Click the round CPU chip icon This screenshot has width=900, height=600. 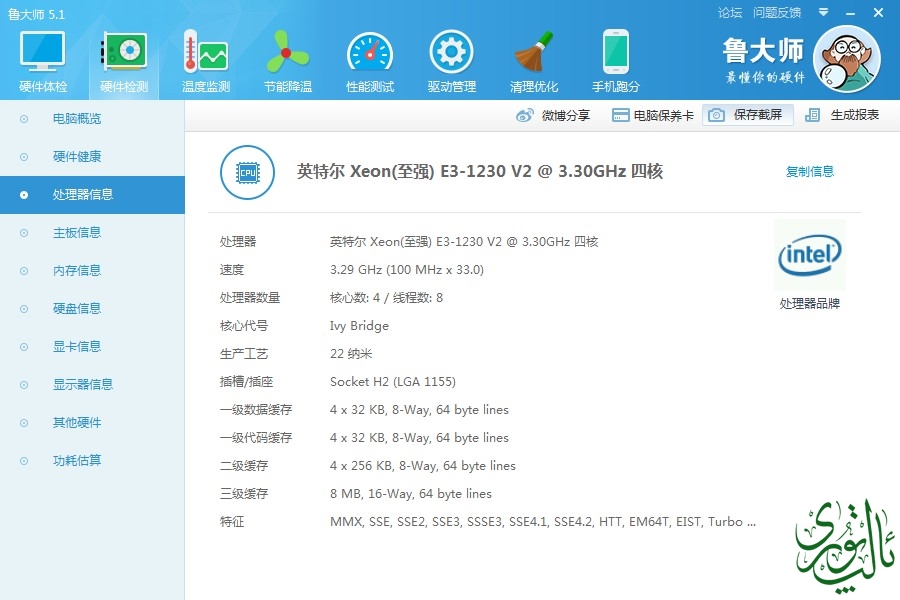[x=247, y=172]
